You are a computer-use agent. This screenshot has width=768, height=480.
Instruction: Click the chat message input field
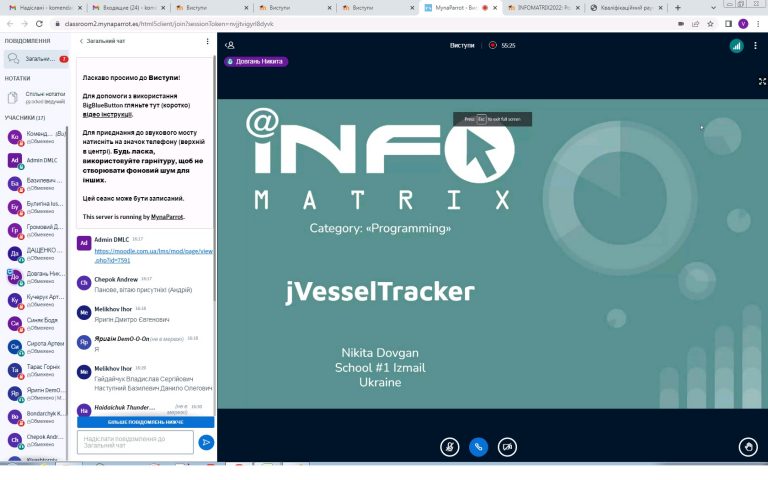click(134, 442)
